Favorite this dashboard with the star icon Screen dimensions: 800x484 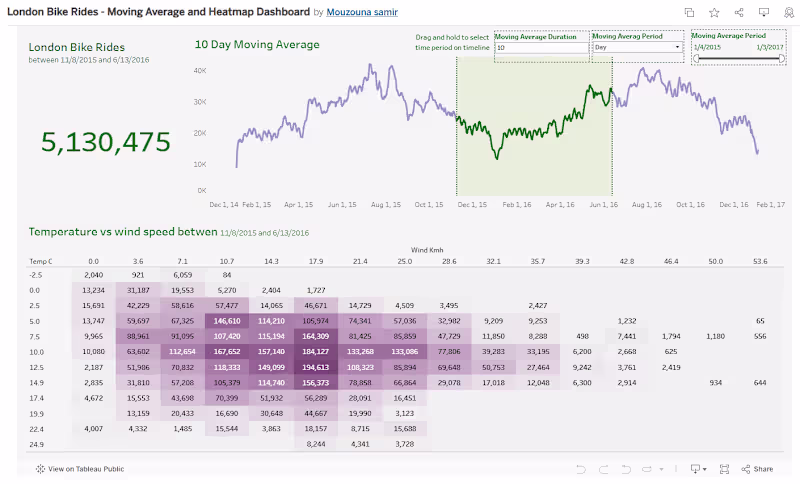[x=714, y=13]
